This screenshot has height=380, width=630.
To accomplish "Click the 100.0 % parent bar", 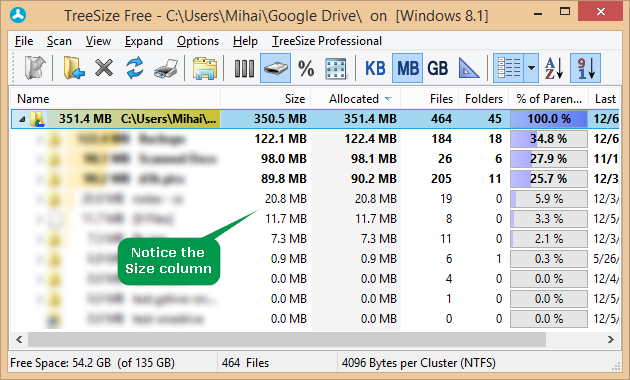I will [548, 119].
